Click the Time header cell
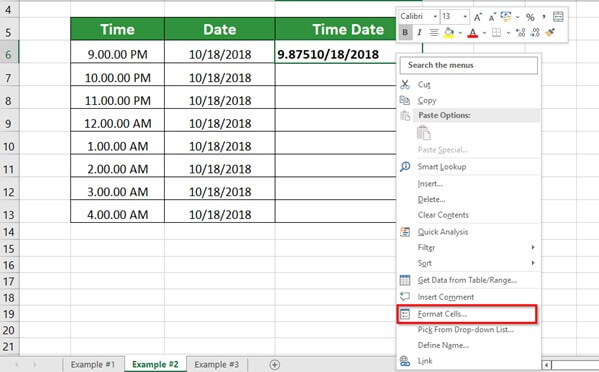 click(x=117, y=29)
